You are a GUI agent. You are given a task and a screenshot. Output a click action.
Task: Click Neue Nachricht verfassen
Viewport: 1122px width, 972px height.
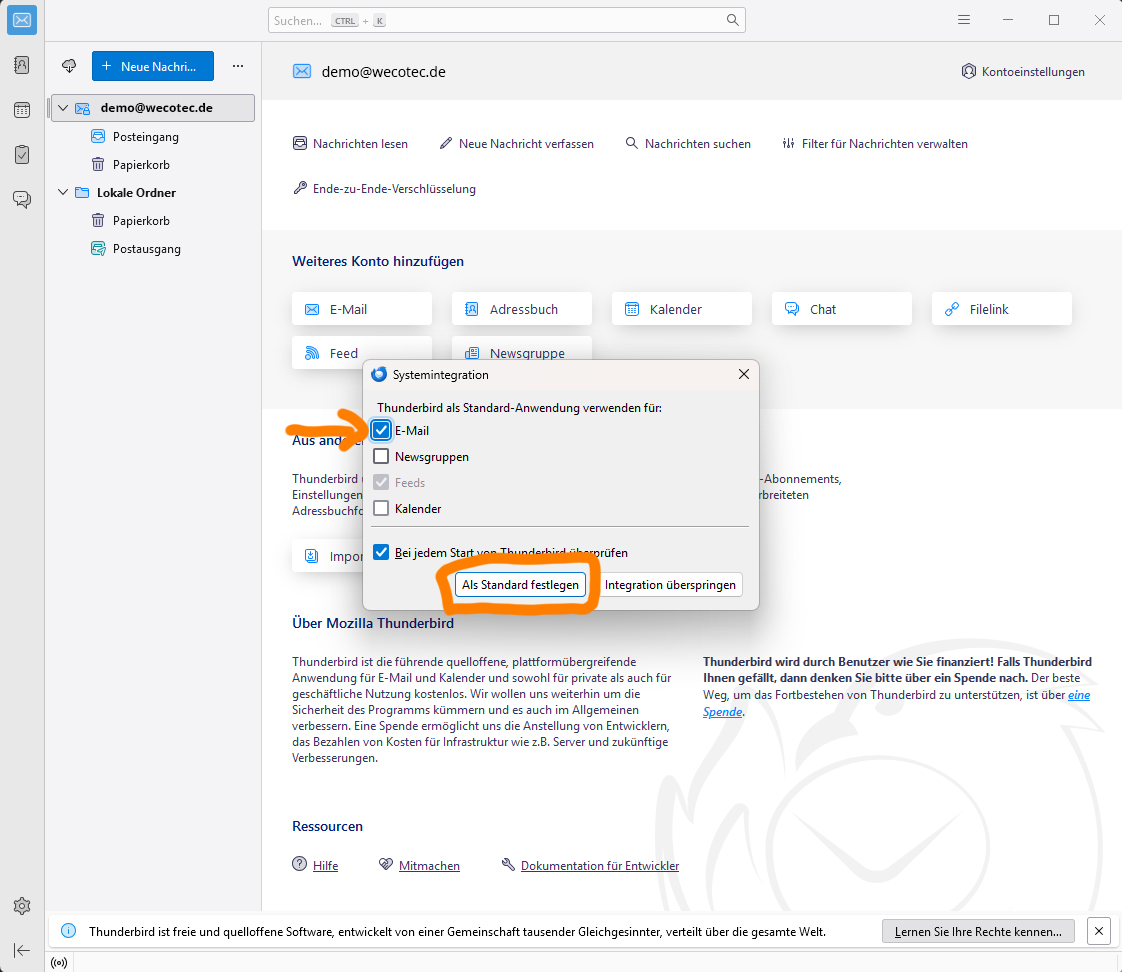click(516, 143)
